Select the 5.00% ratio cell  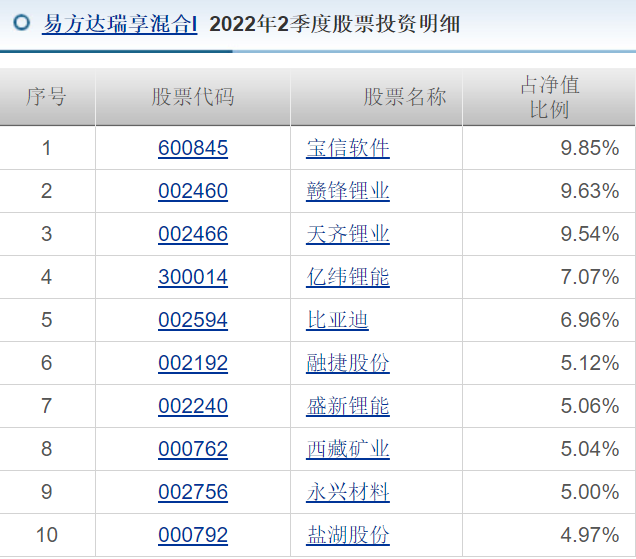point(549,492)
